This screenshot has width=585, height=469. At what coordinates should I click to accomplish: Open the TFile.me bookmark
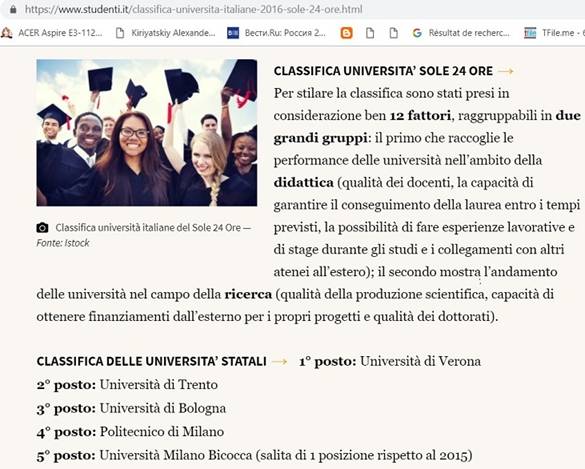click(554, 33)
